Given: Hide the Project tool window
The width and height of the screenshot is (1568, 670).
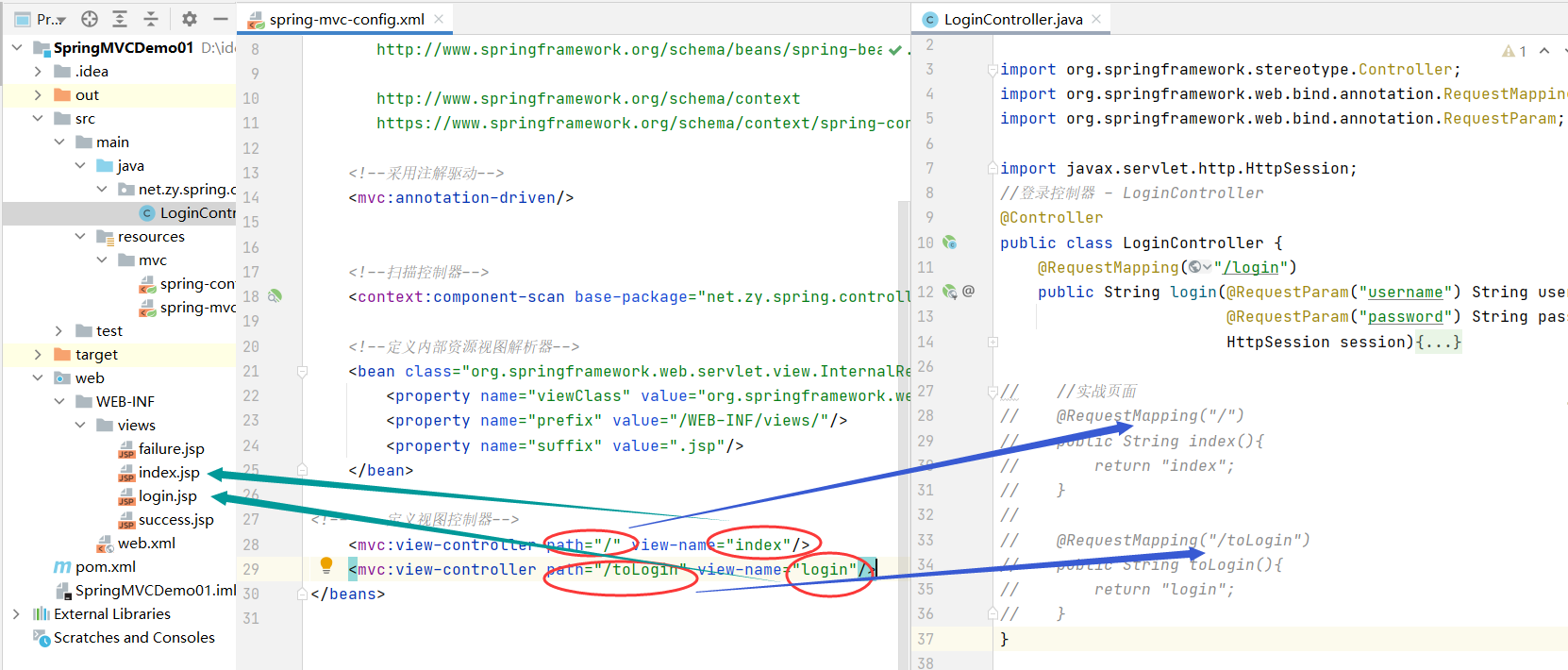Looking at the screenshot, I should [x=221, y=19].
